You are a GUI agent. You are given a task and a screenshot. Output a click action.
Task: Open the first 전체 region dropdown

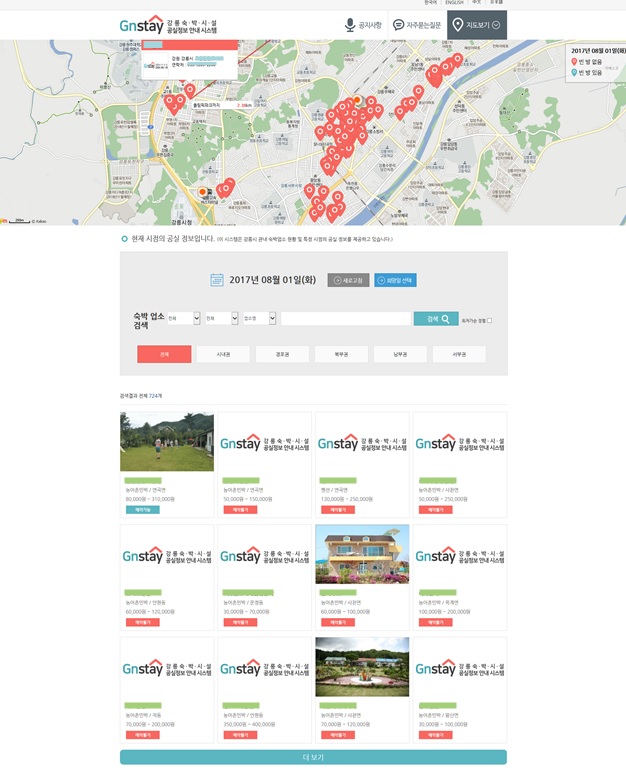(182, 319)
